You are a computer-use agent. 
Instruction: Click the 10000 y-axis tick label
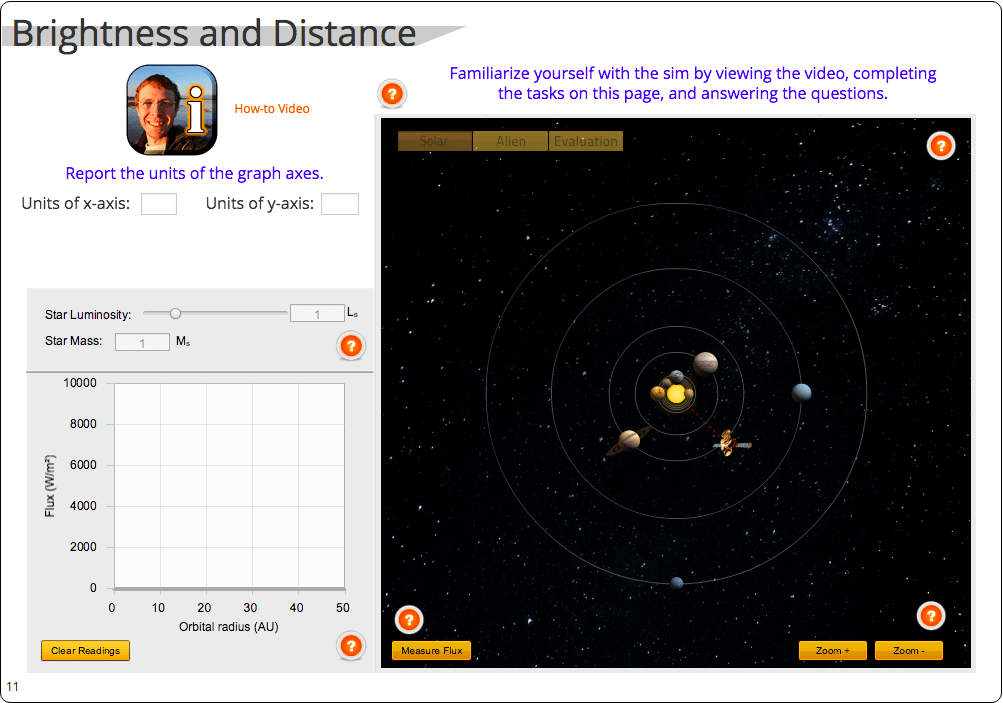coord(80,383)
